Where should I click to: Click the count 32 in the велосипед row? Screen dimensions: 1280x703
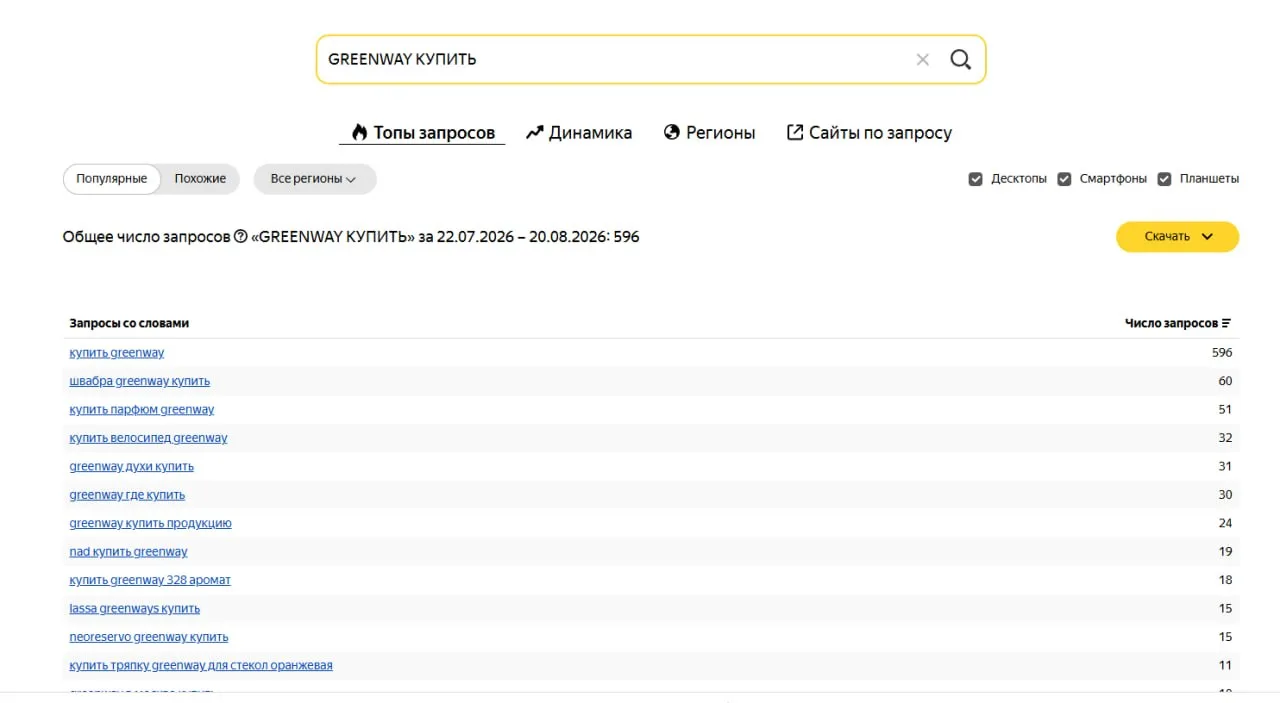(x=1225, y=438)
